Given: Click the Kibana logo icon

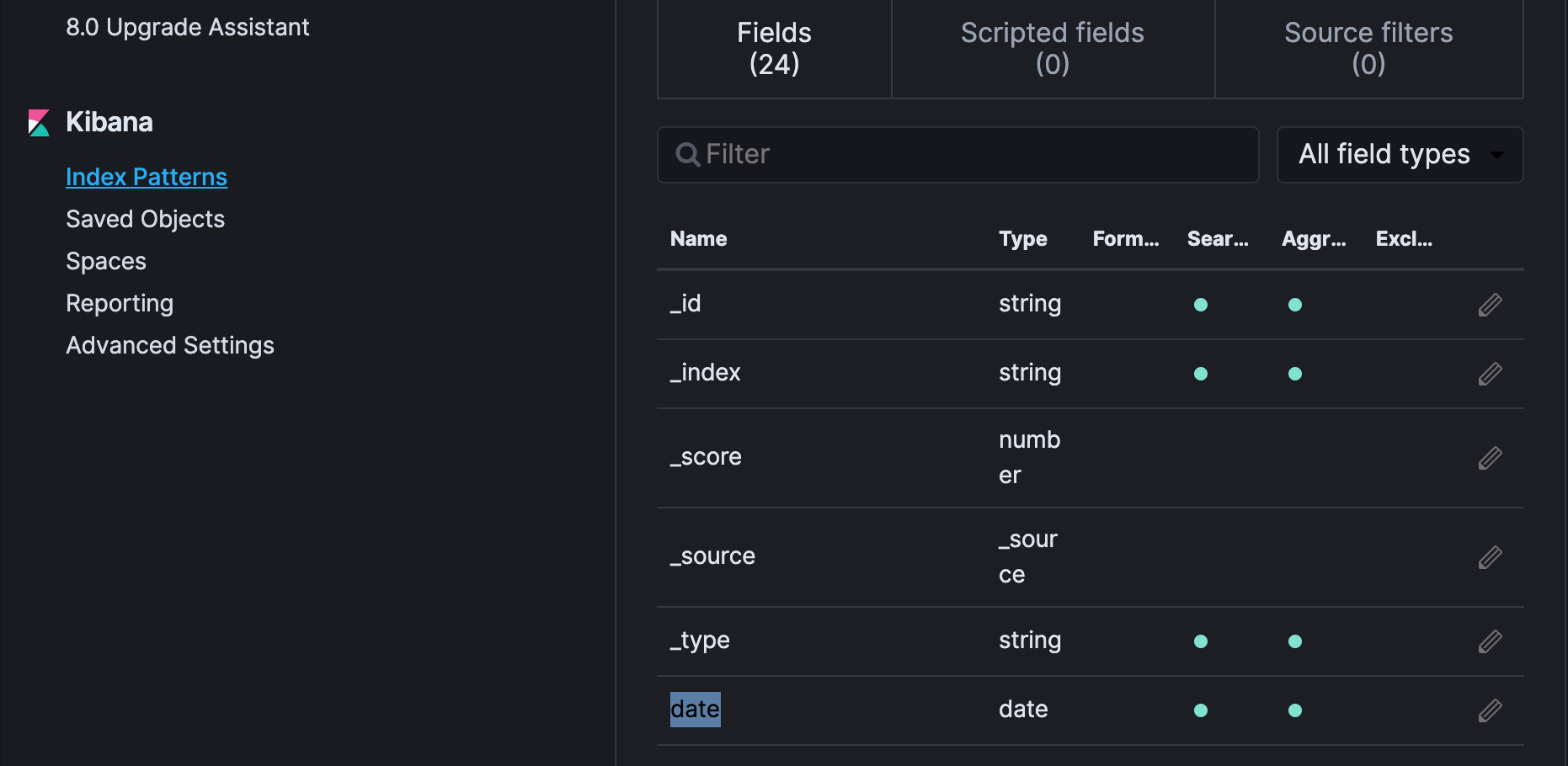Looking at the screenshot, I should point(39,123).
